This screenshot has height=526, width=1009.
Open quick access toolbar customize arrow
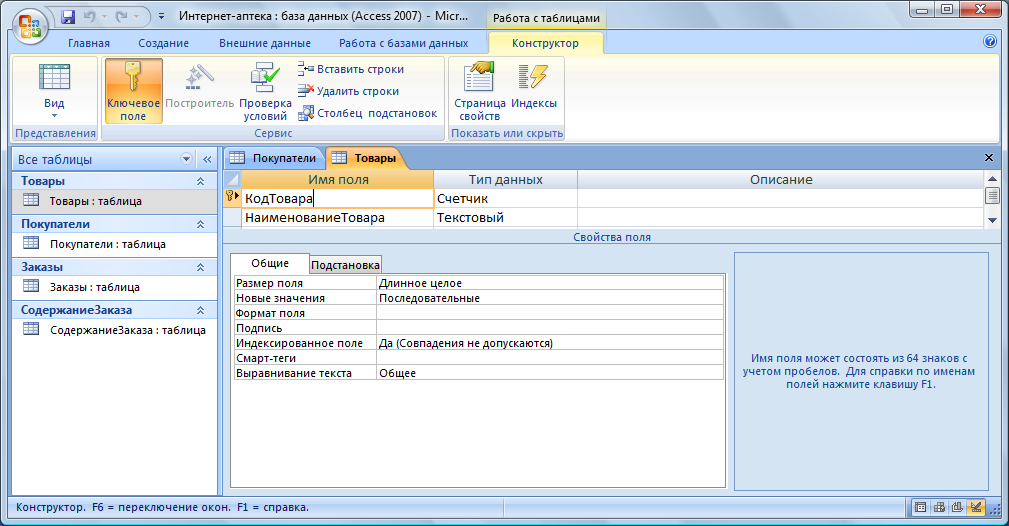162,16
